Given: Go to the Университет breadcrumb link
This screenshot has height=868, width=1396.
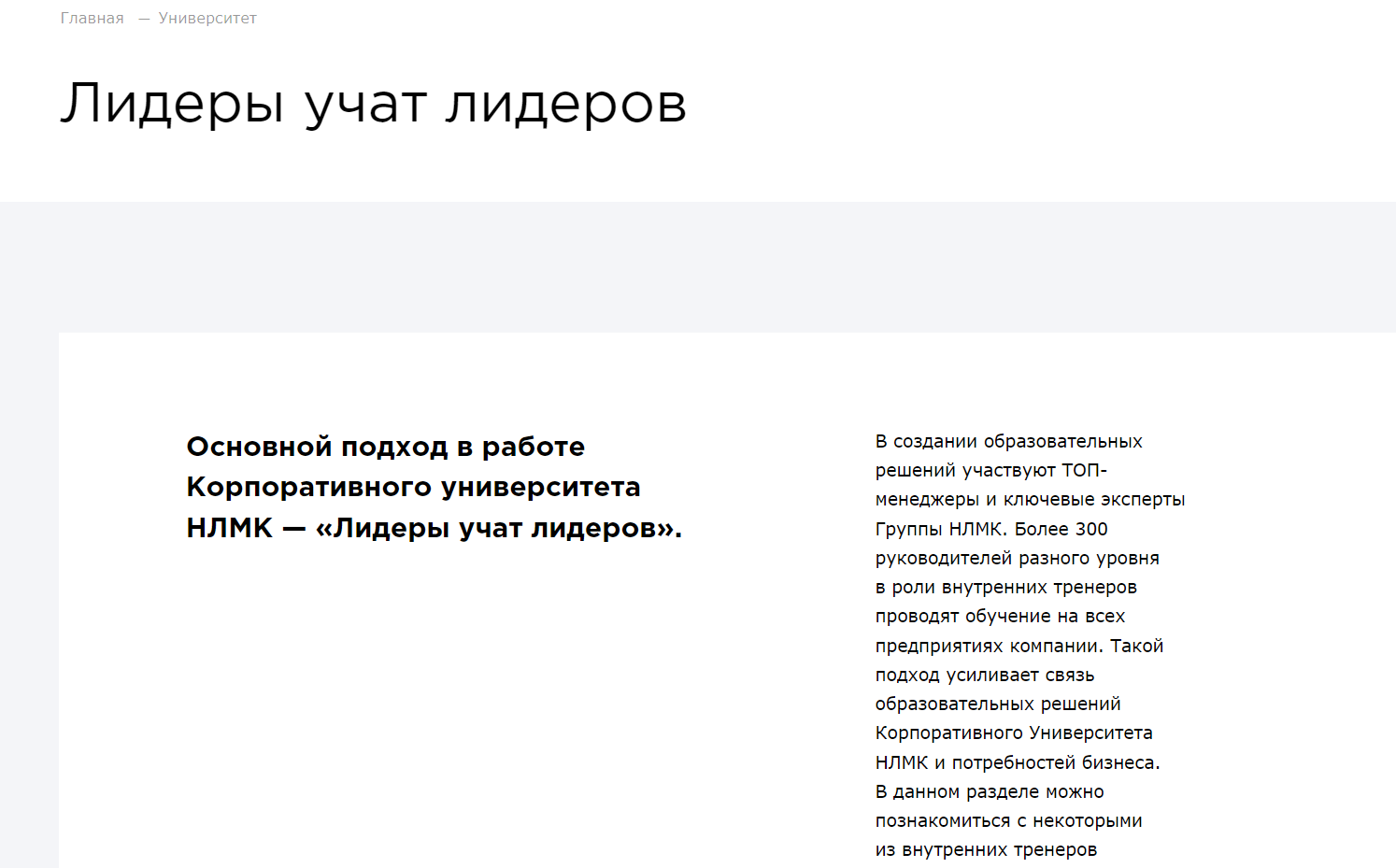Looking at the screenshot, I should click(x=207, y=19).
